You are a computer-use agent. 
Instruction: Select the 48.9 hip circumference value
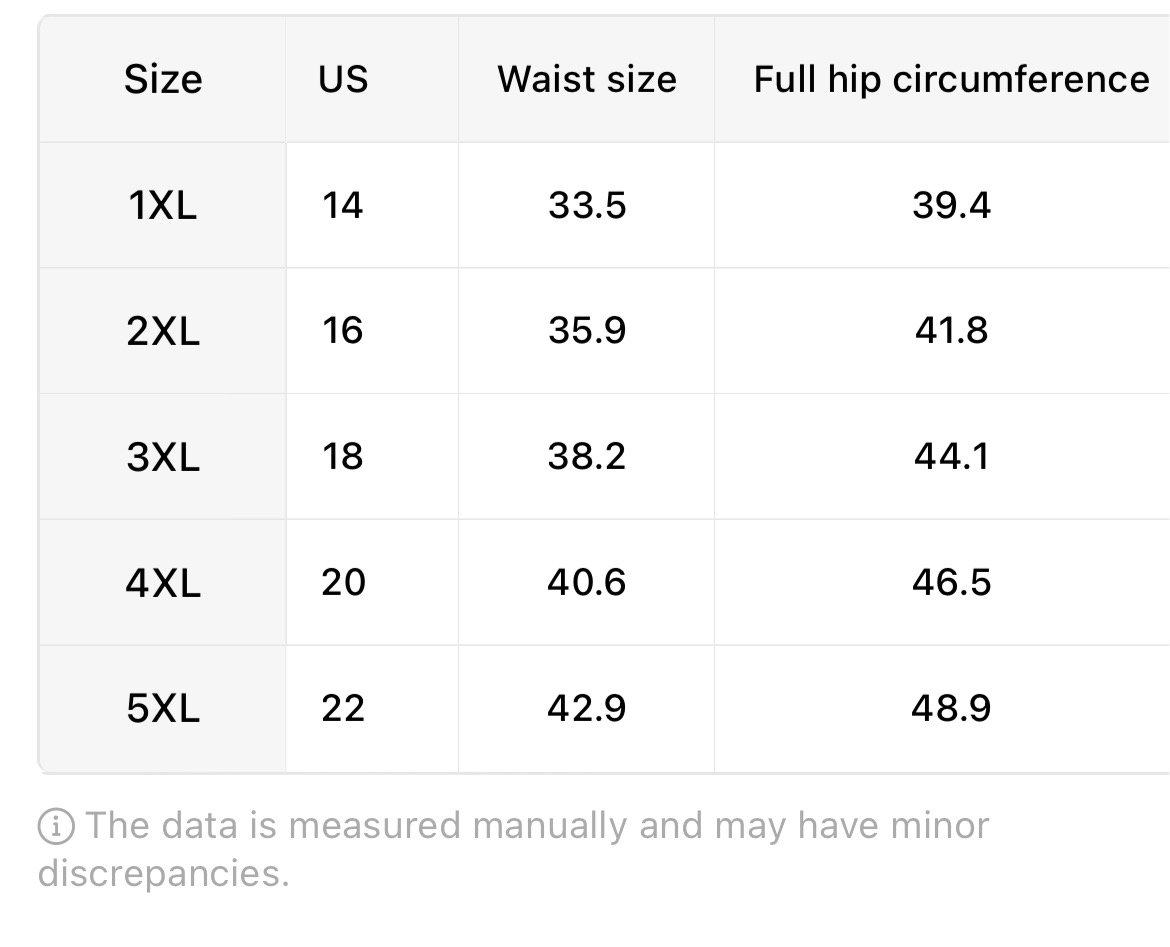tap(951, 708)
